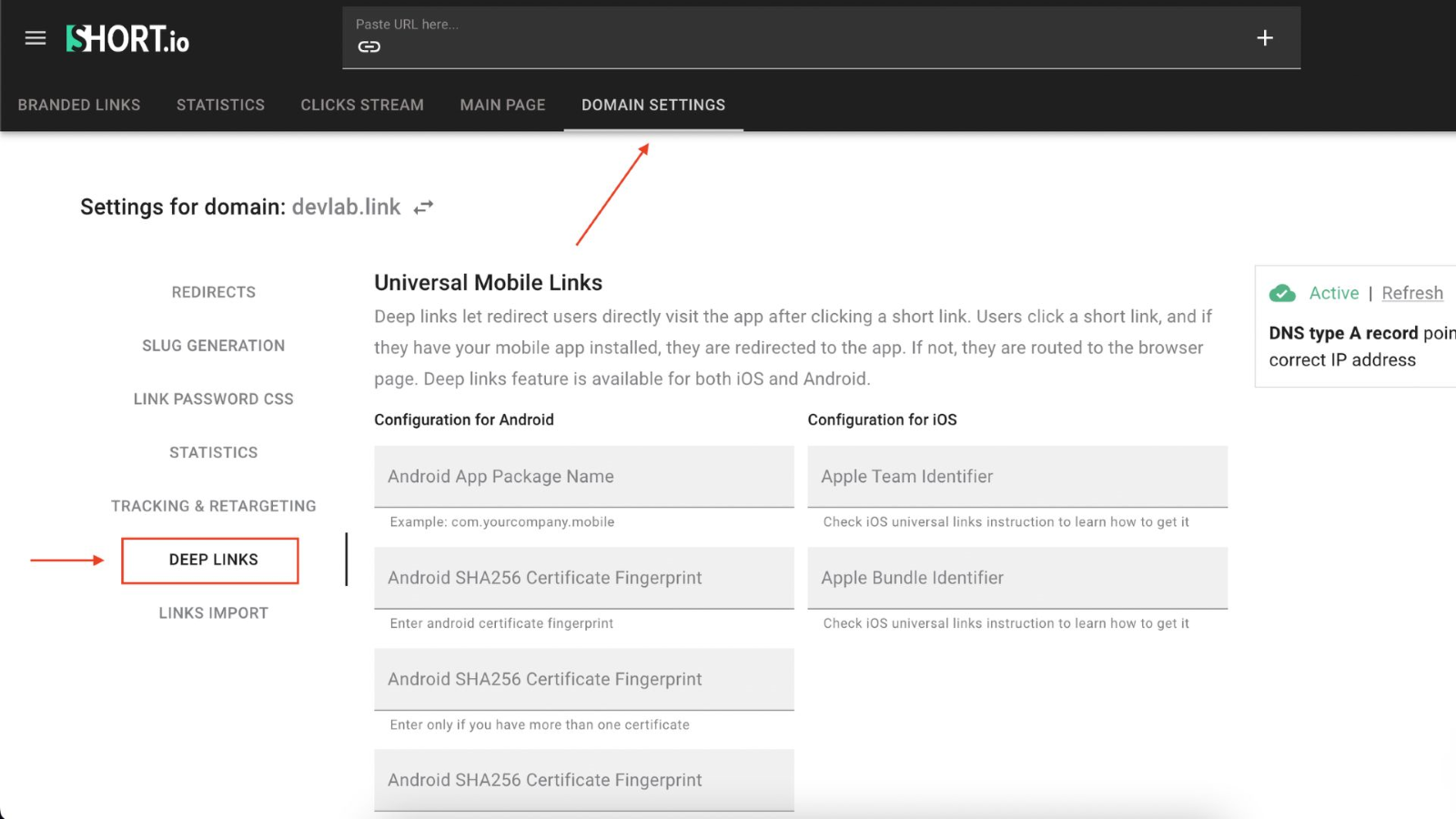The height and width of the screenshot is (819, 1456).
Task: Click the Refresh link for DNS status
Action: (1412, 293)
